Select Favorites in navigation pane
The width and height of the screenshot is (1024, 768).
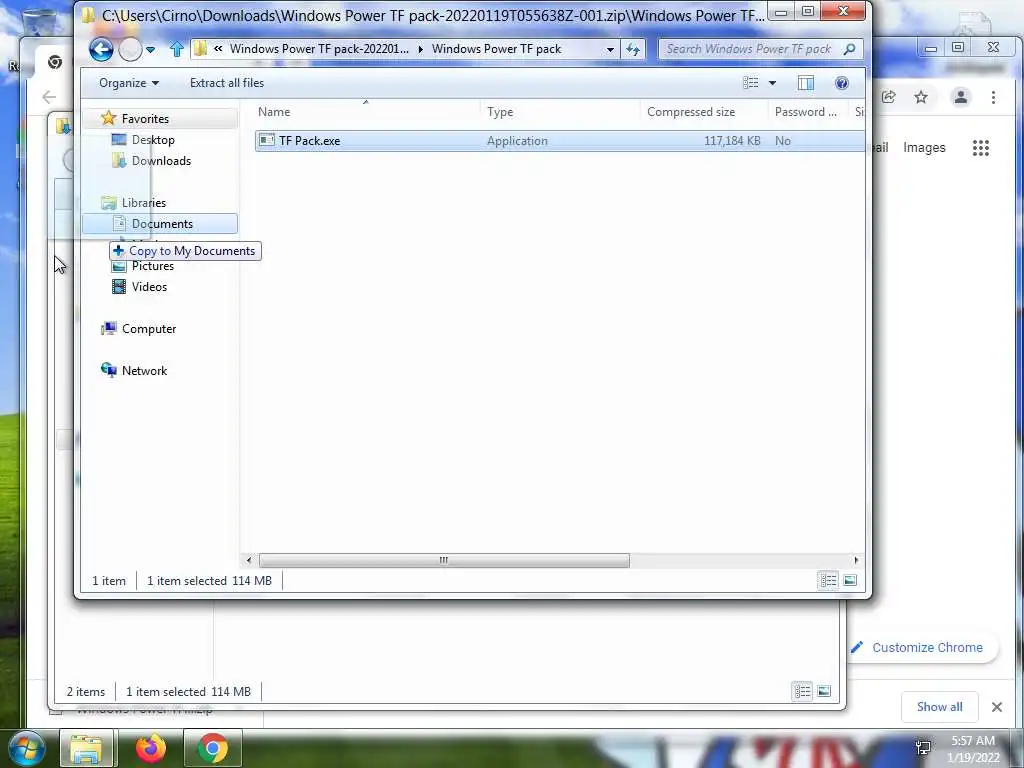pos(145,119)
